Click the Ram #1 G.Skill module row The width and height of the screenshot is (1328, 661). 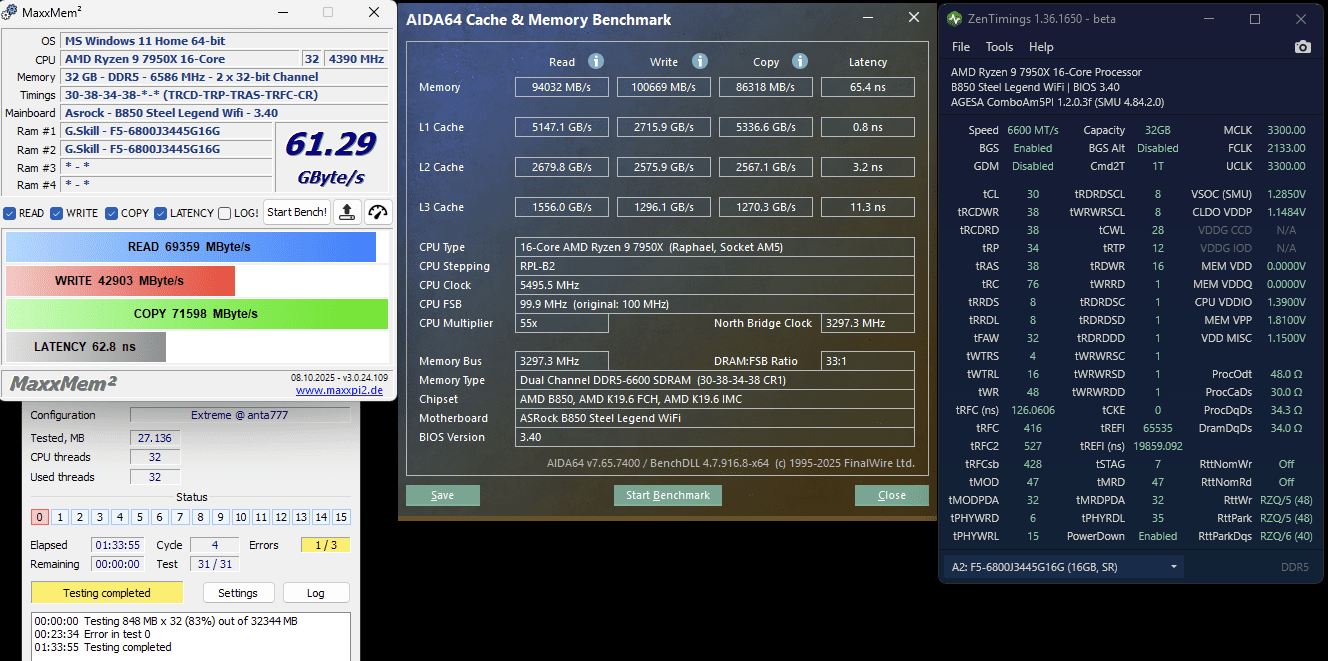coord(167,131)
